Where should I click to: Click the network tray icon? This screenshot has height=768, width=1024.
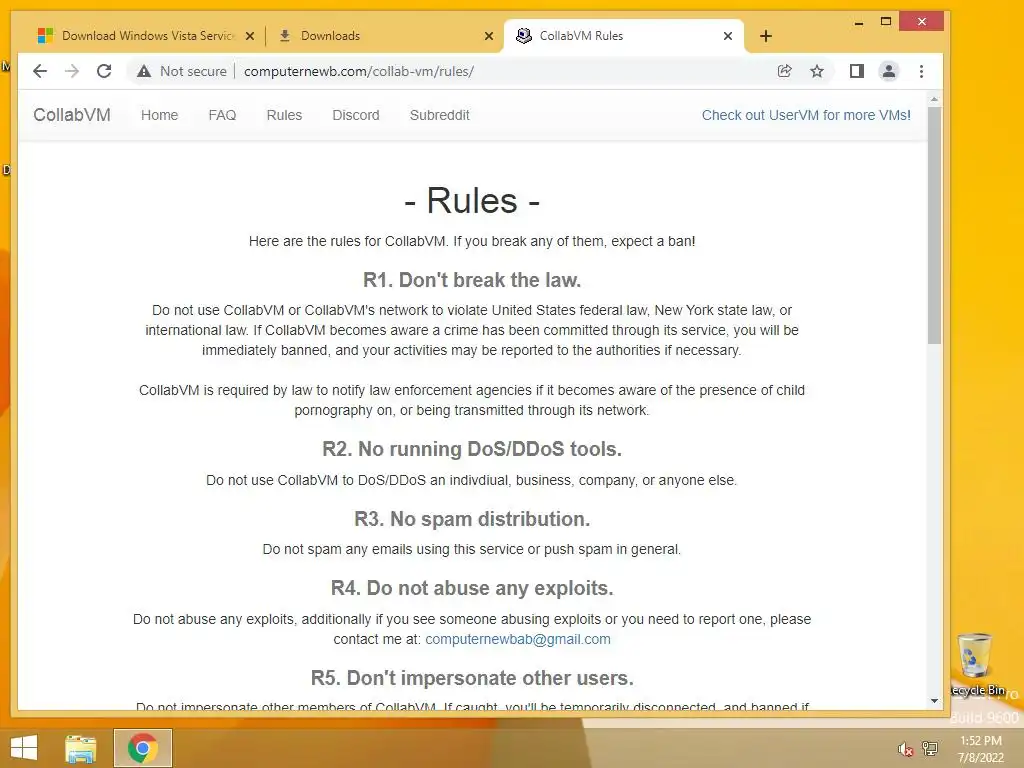click(x=929, y=749)
